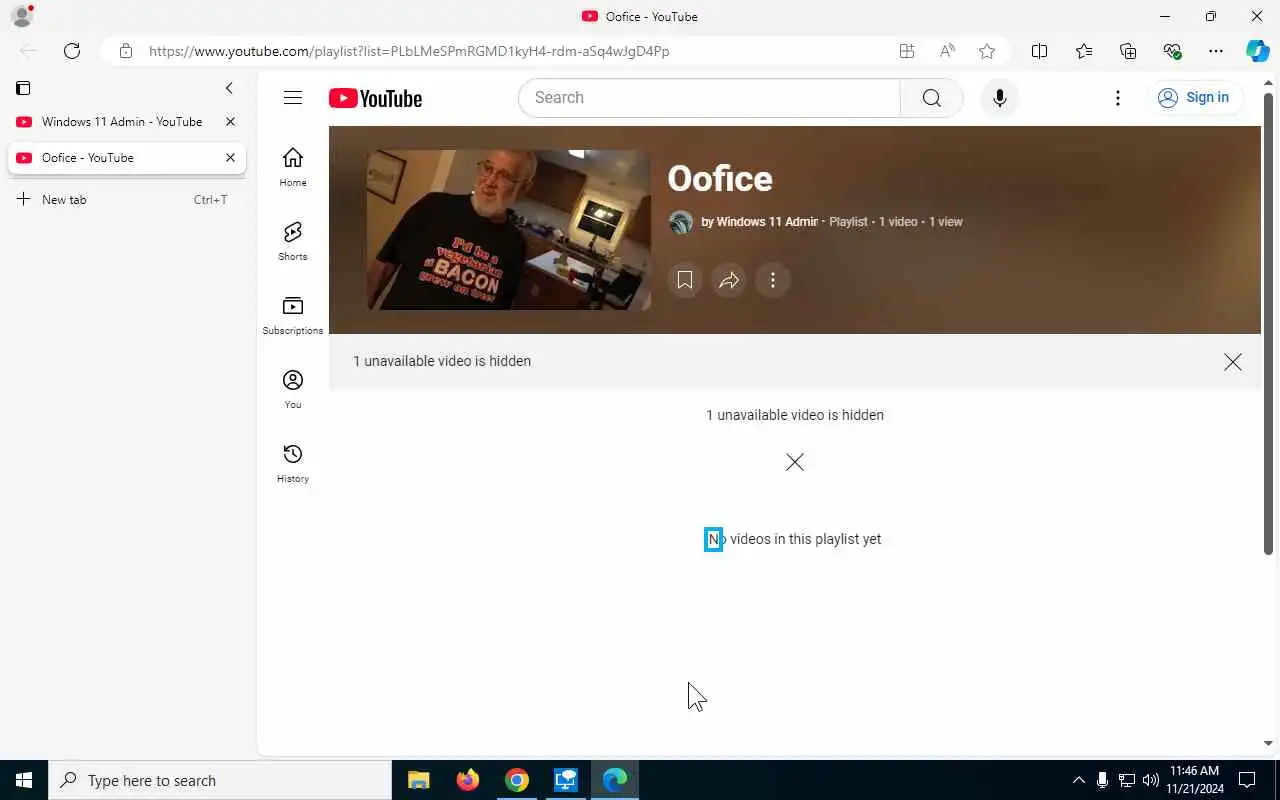Click the tab actions menu icon
The image size is (1280, 800).
pos(23,88)
